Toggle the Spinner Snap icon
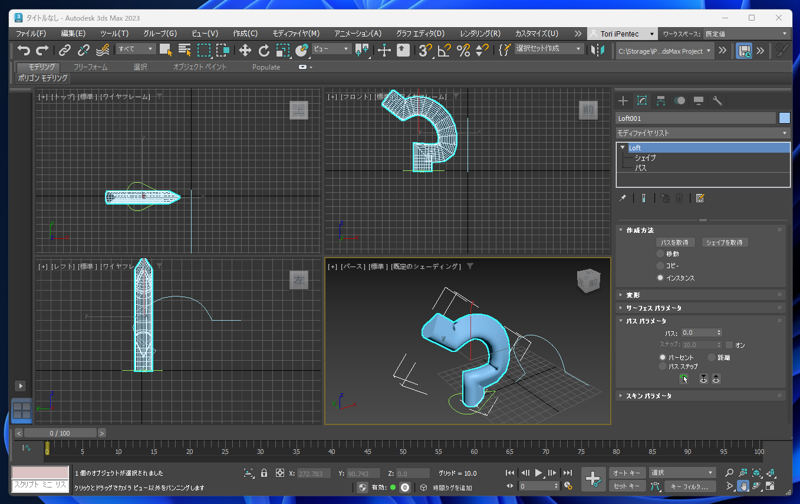Viewport: 800px width, 504px height. coord(482,50)
